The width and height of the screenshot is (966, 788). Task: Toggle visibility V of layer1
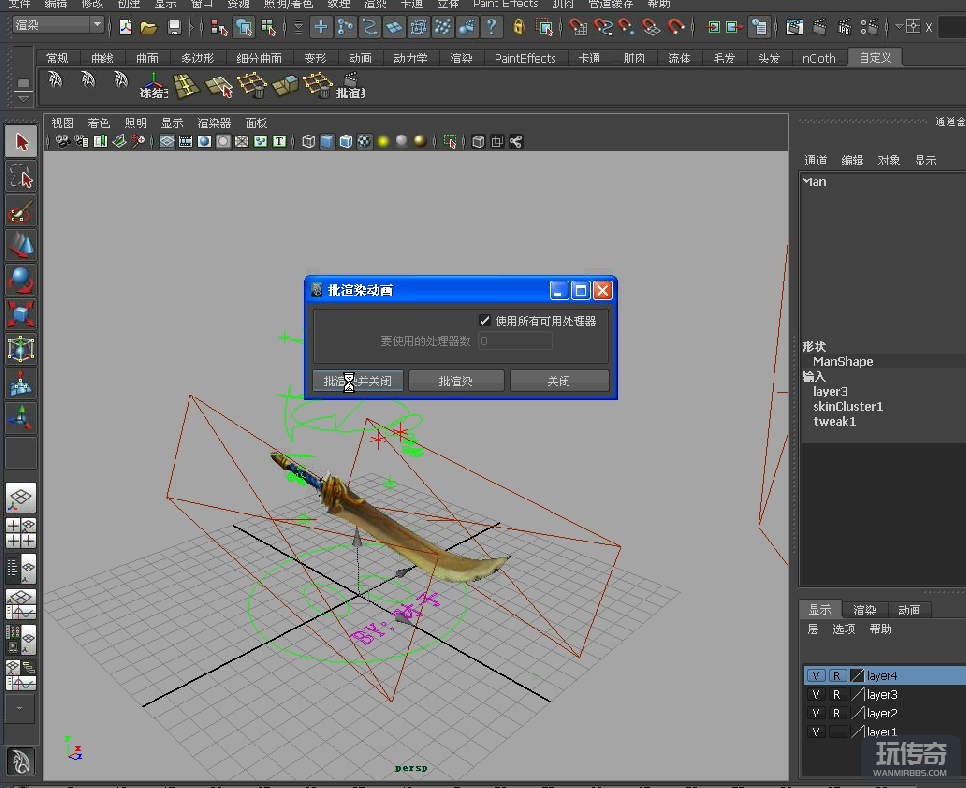pyautogui.click(x=816, y=732)
